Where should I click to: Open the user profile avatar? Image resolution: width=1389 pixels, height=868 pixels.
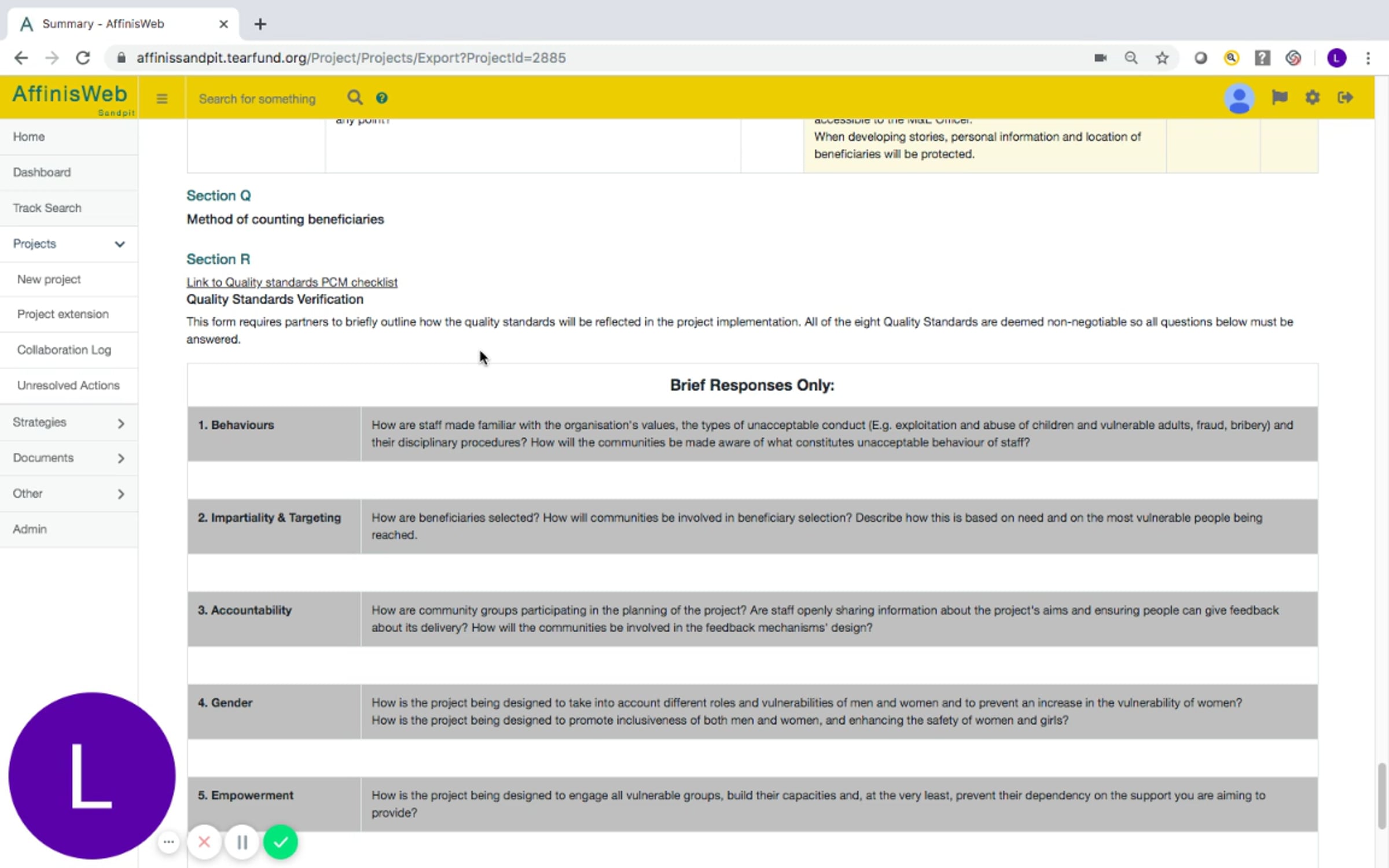(x=1239, y=98)
